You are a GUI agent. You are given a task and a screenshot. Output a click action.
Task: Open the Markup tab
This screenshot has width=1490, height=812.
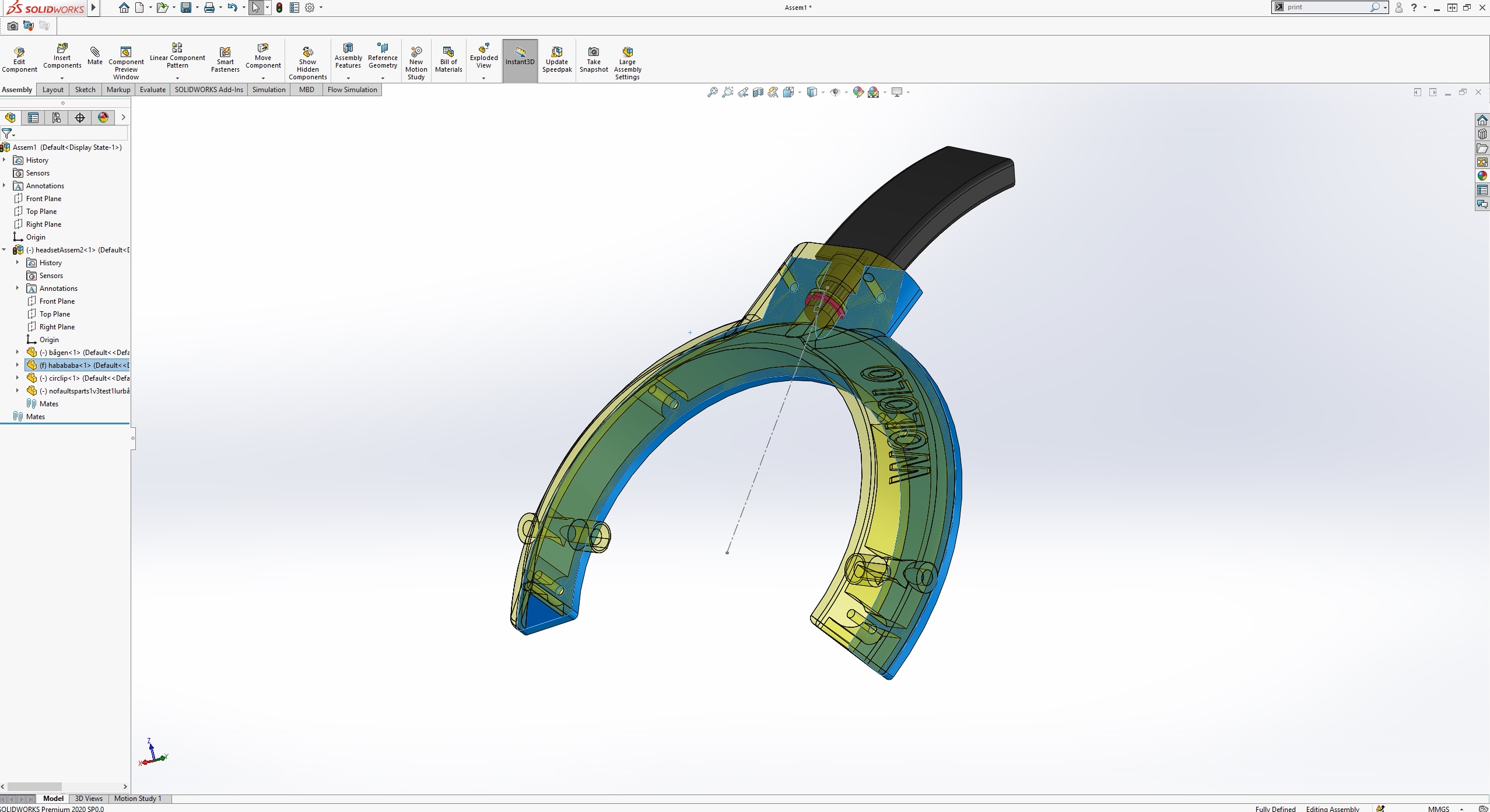[x=118, y=90]
